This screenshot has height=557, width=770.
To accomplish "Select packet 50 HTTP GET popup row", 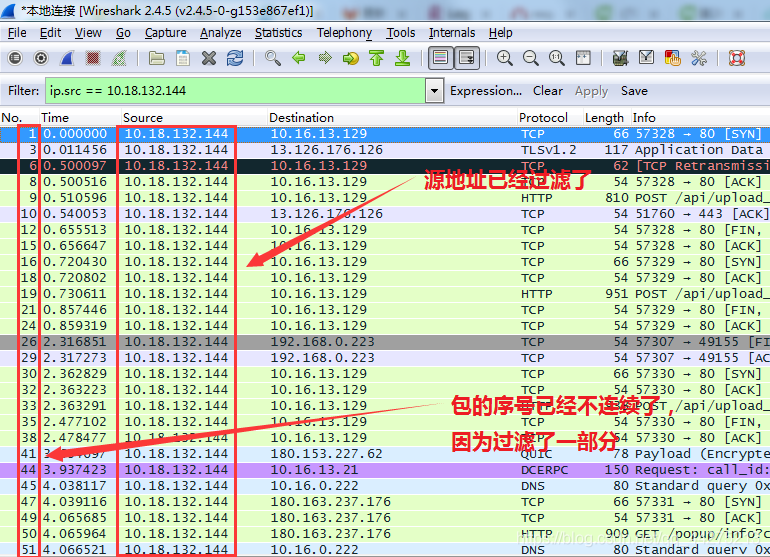I will [x=385, y=534].
